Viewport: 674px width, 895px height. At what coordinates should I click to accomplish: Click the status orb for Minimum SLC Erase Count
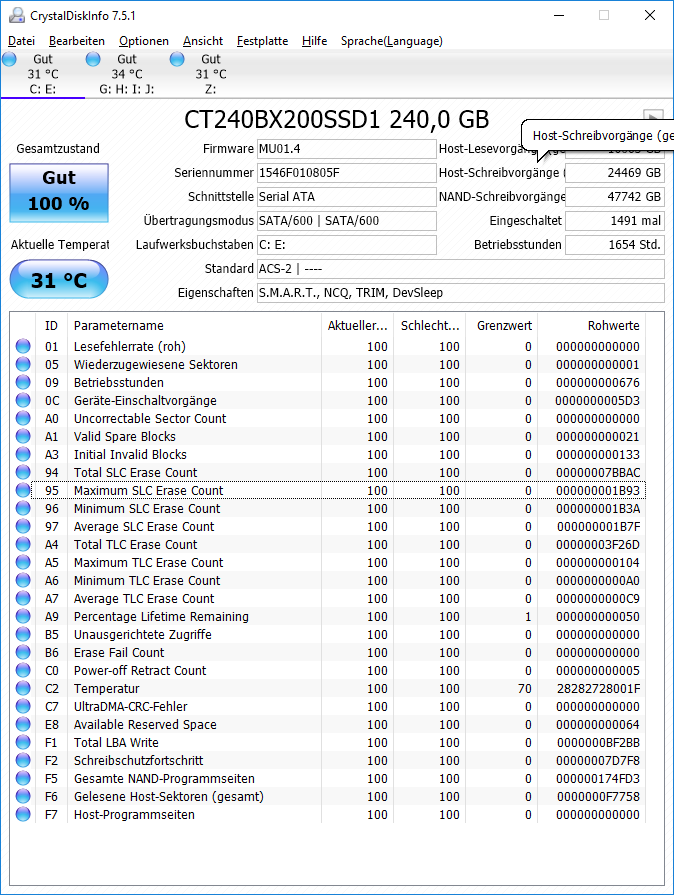click(x=23, y=508)
